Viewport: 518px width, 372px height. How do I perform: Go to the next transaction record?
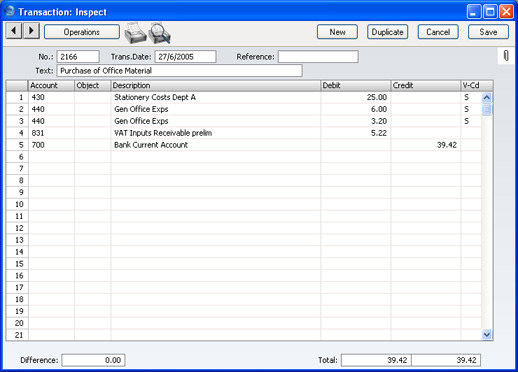[31, 31]
